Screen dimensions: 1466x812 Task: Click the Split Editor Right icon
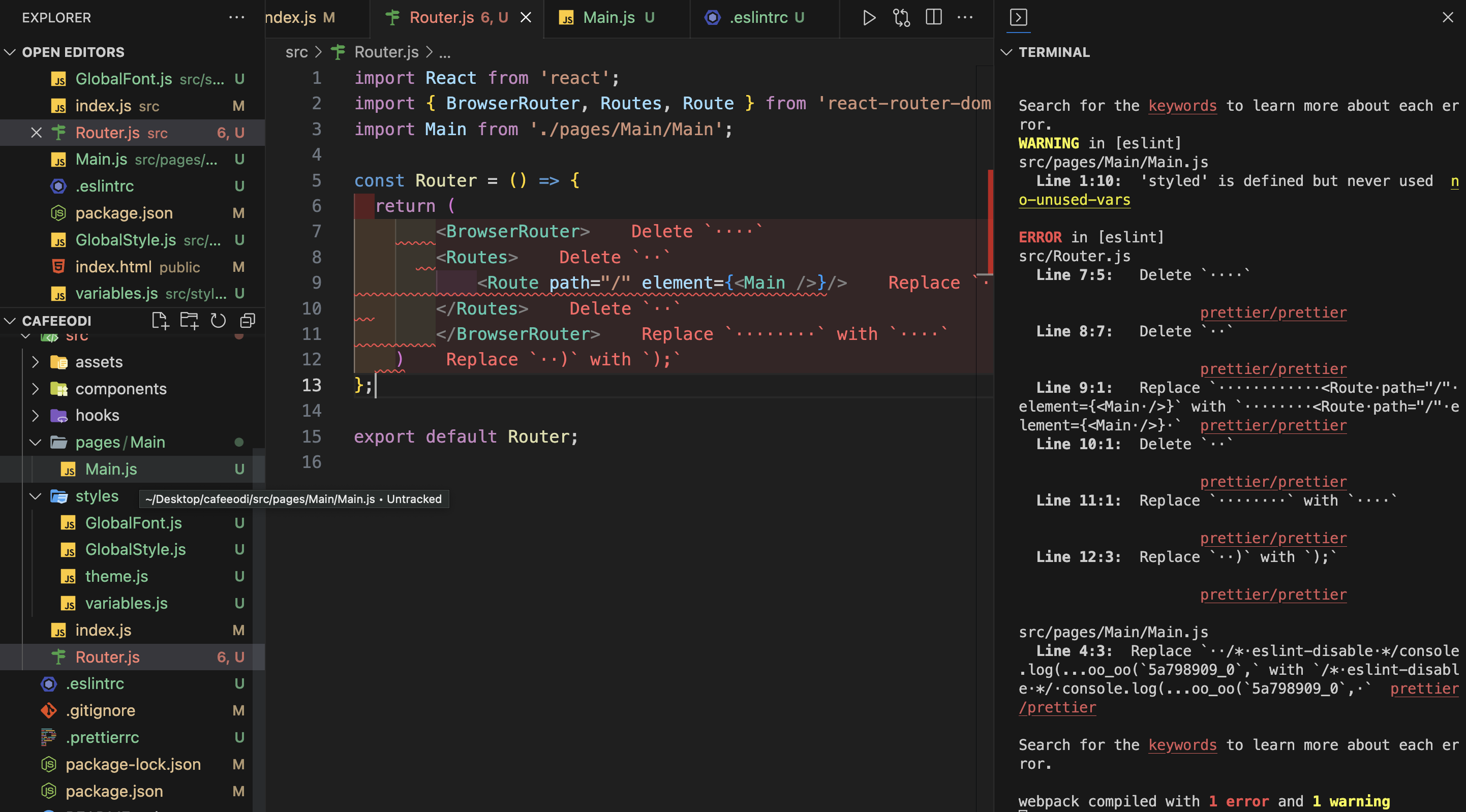[x=934, y=18]
